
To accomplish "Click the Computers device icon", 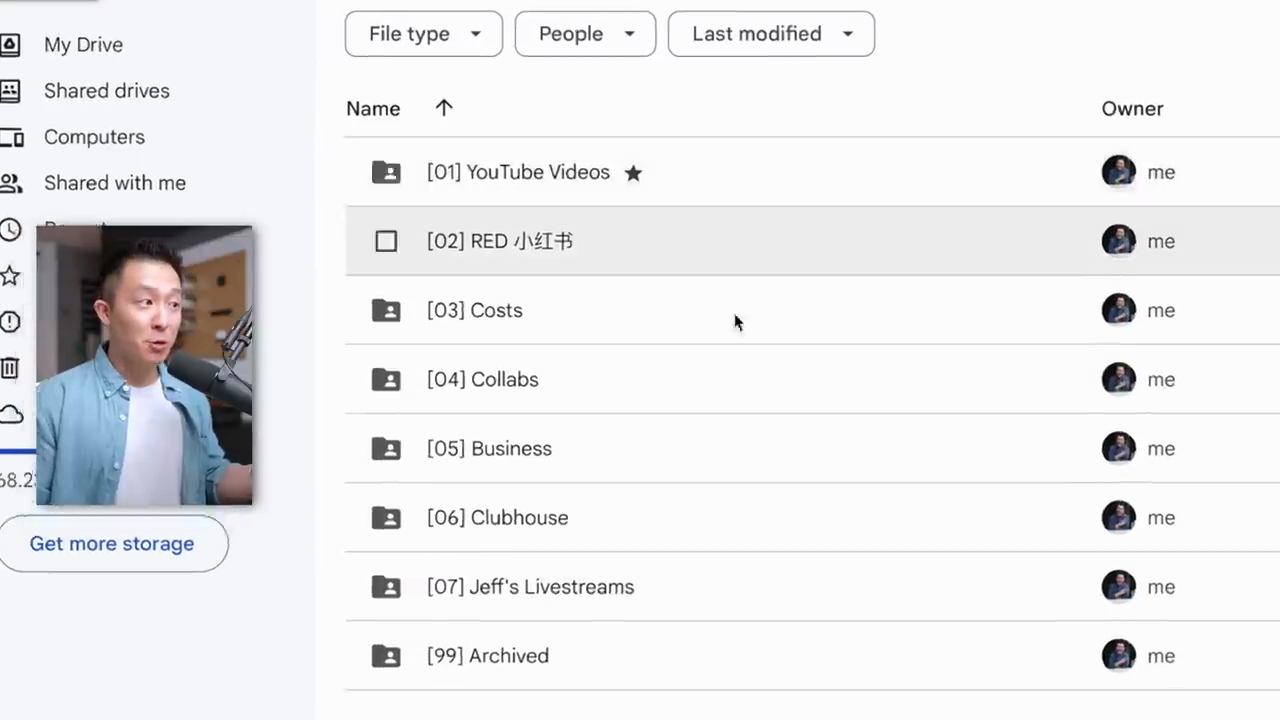I will click(11, 137).
